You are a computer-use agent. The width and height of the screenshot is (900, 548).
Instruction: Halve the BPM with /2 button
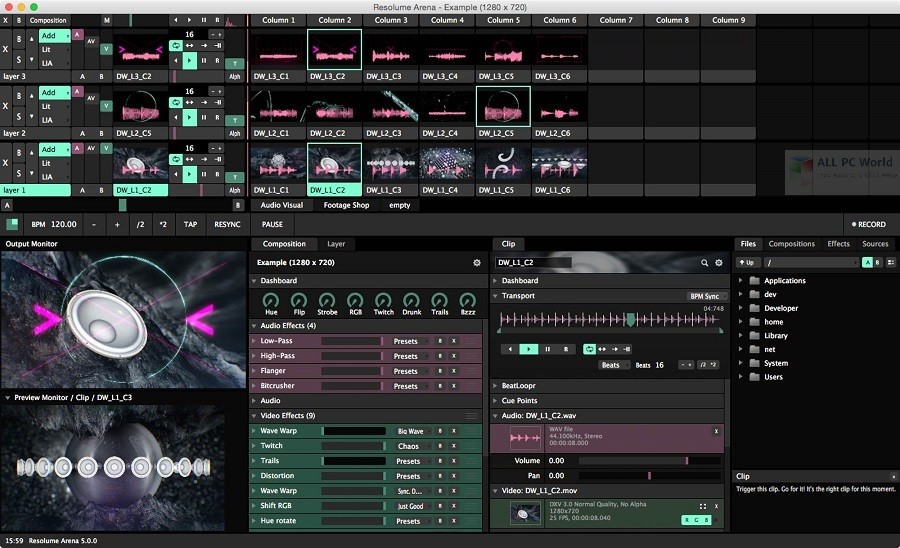[x=140, y=224]
